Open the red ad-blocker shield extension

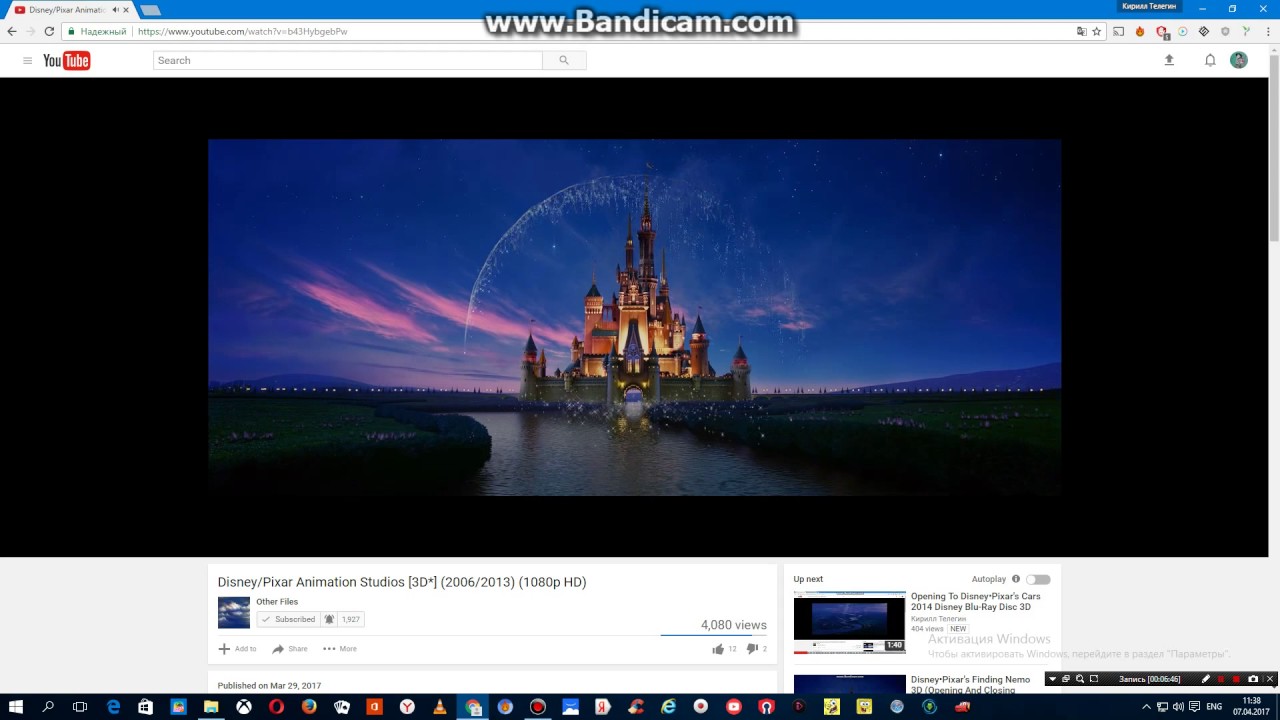pos(1162,32)
